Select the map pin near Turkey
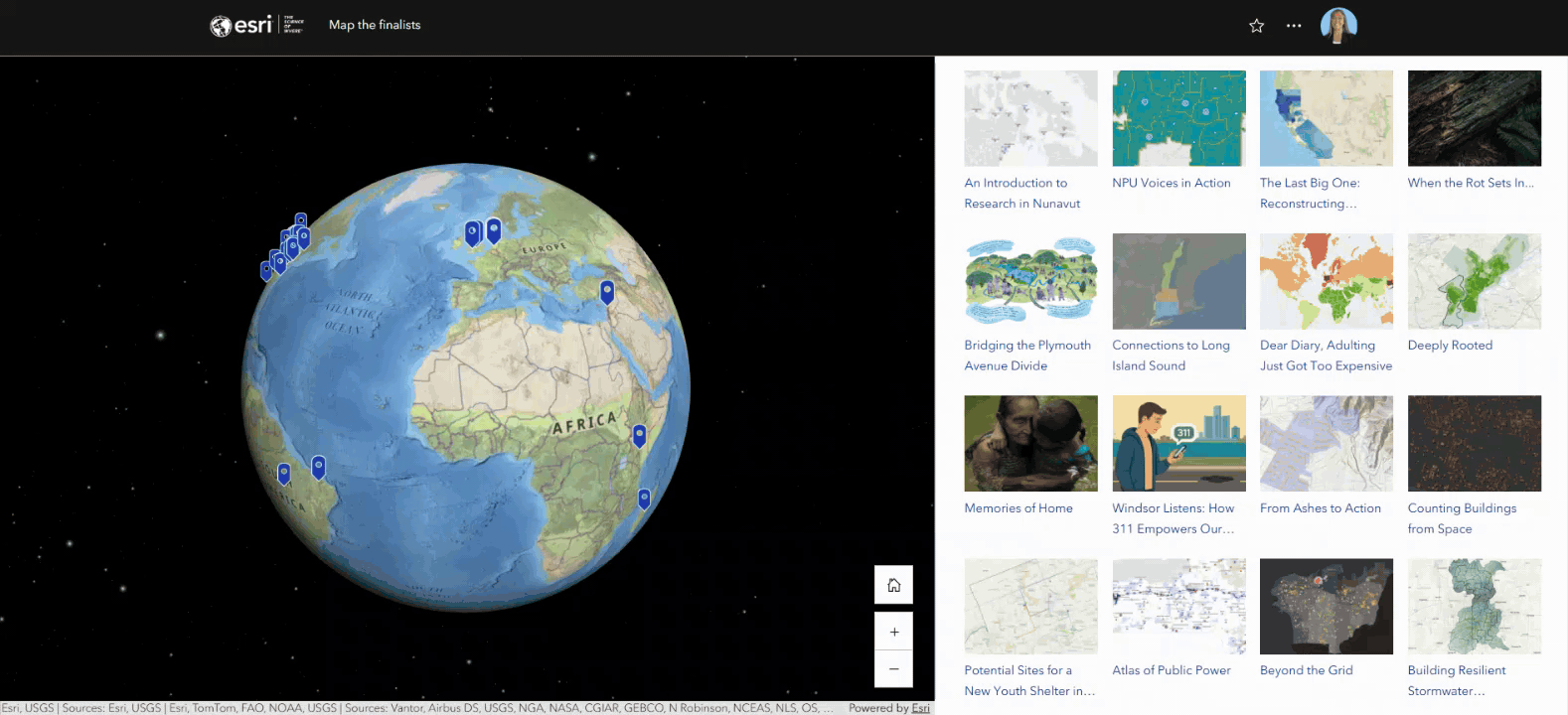 (x=606, y=292)
